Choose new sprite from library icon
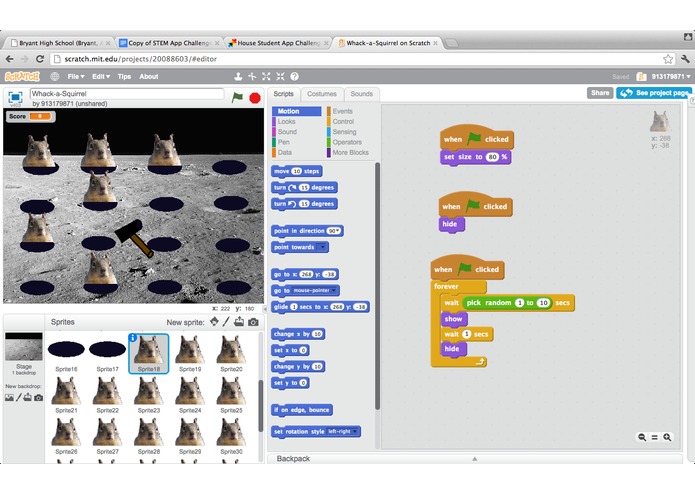 coord(214,322)
